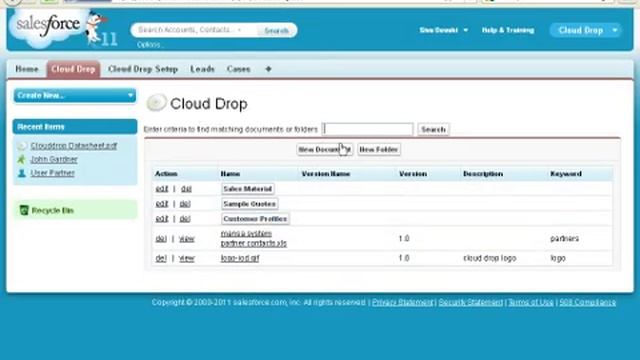Edit the Sample Quotes folder
This screenshot has width=640, height=360.
(162, 204)
